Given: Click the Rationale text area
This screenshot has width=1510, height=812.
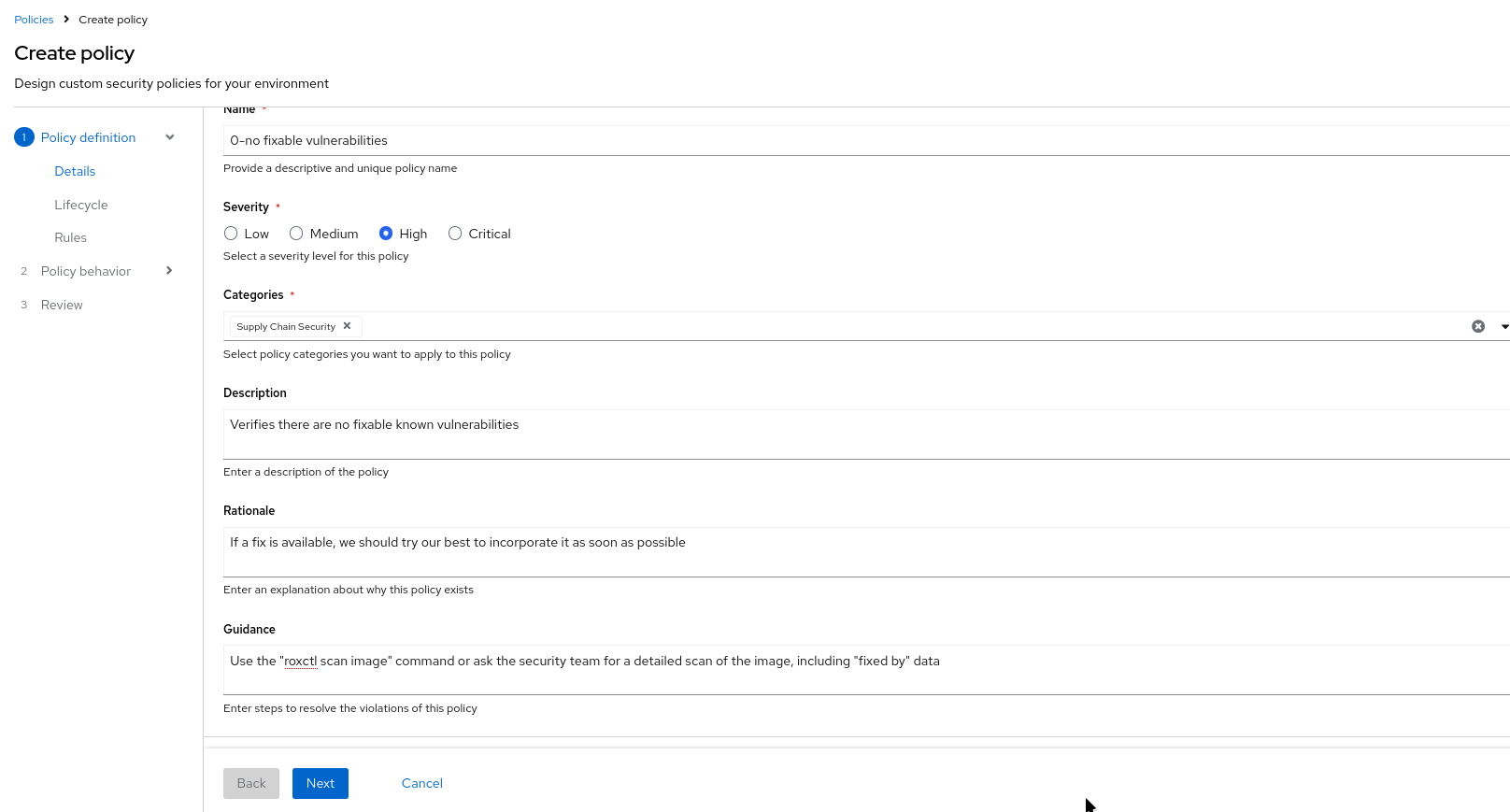Looking at the screenshot, I should coord(841,551).
